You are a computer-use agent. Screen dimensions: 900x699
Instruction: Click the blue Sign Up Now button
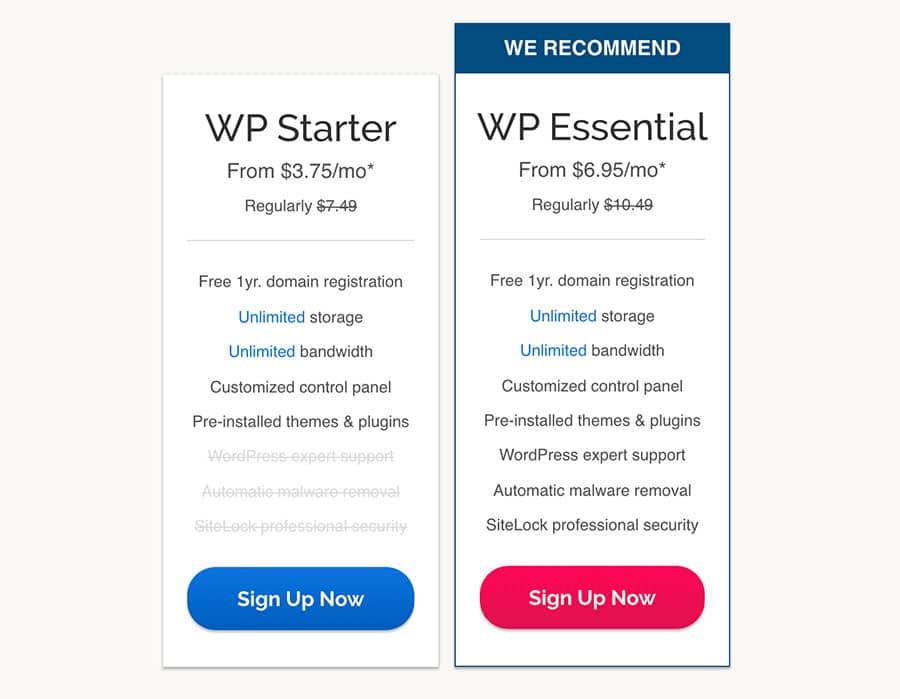tap(300, 599)
